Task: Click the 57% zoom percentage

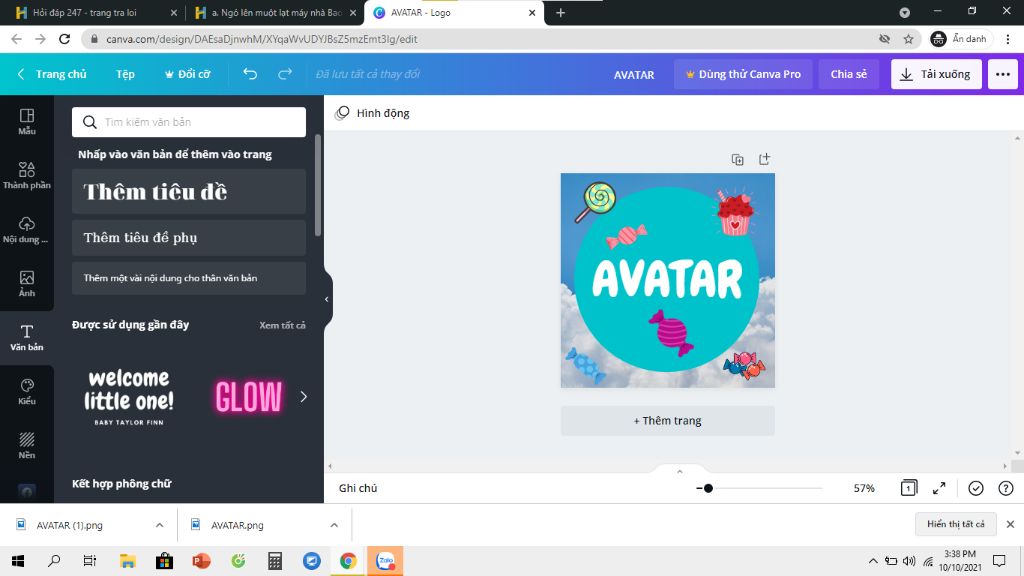Action: [x=863, y=488]
